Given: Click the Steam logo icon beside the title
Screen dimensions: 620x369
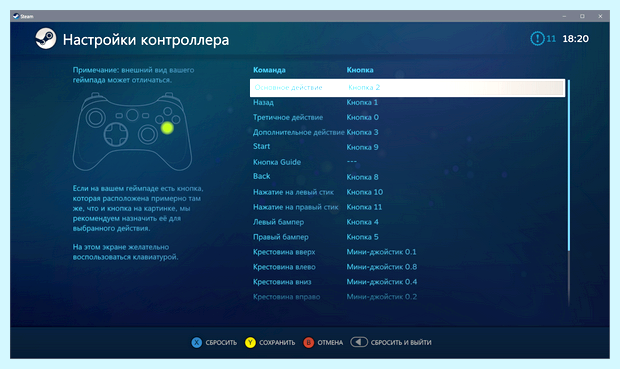Looking at the screenshot, I should click(x=45, y=39).
